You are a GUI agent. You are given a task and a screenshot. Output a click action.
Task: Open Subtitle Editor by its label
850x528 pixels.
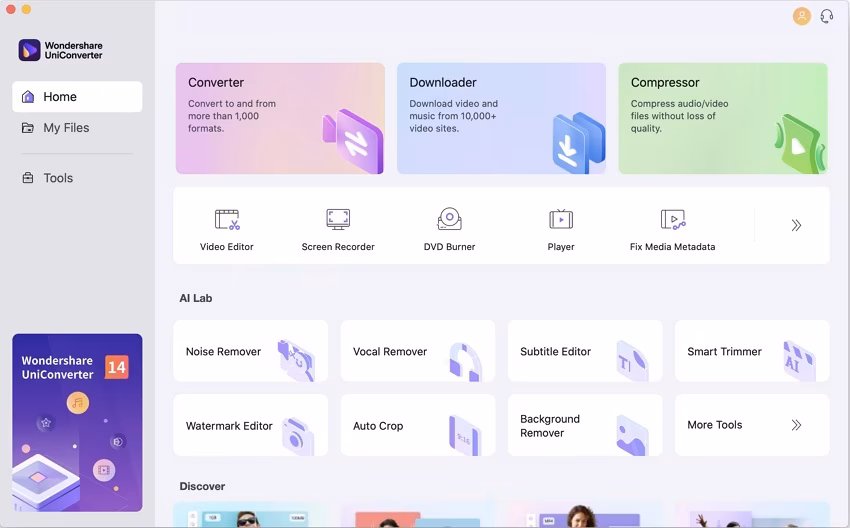pos(555,351)
